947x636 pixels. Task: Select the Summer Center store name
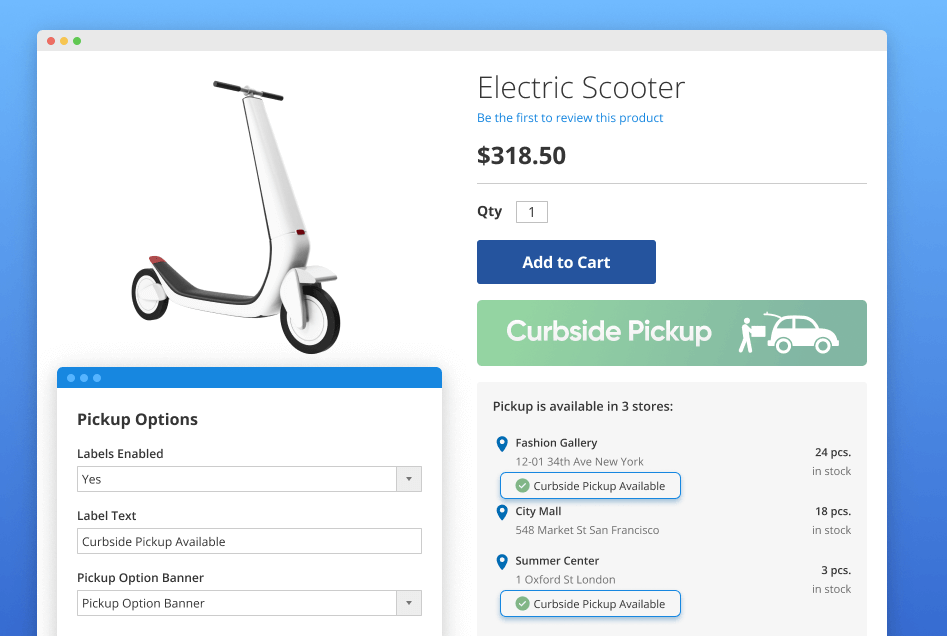tap(557, 561)
